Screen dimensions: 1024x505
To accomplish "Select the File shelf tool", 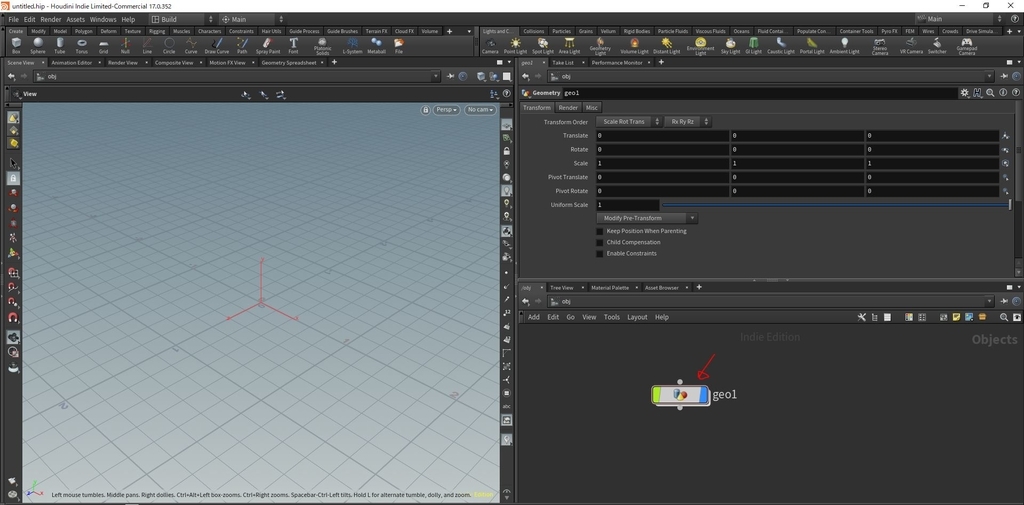I will pos(398,45).
